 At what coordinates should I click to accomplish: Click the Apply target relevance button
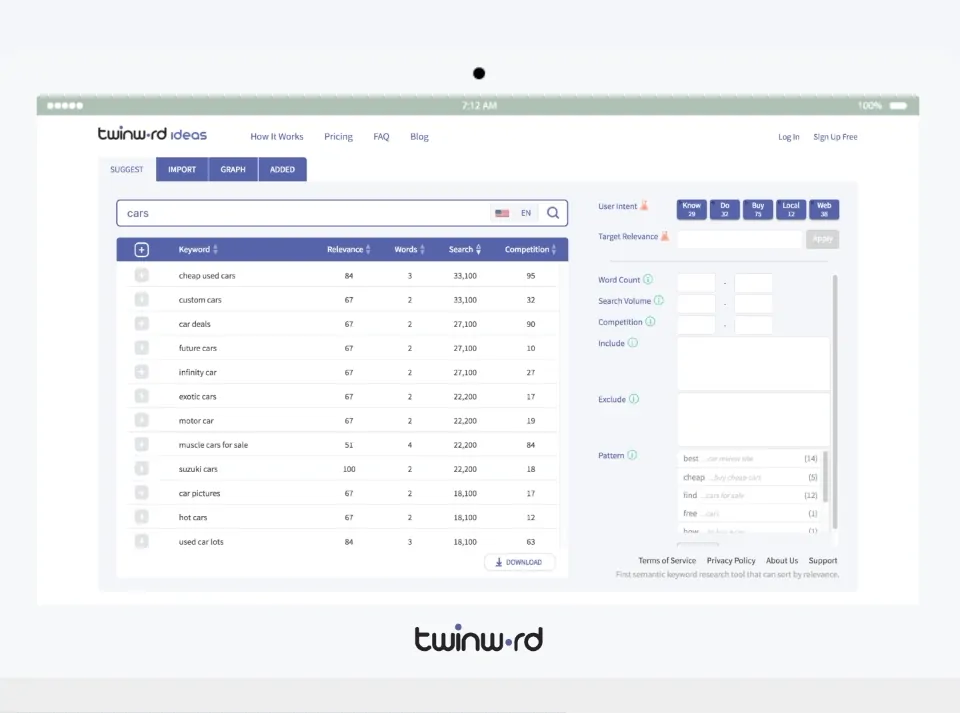(x=823, y=239)
